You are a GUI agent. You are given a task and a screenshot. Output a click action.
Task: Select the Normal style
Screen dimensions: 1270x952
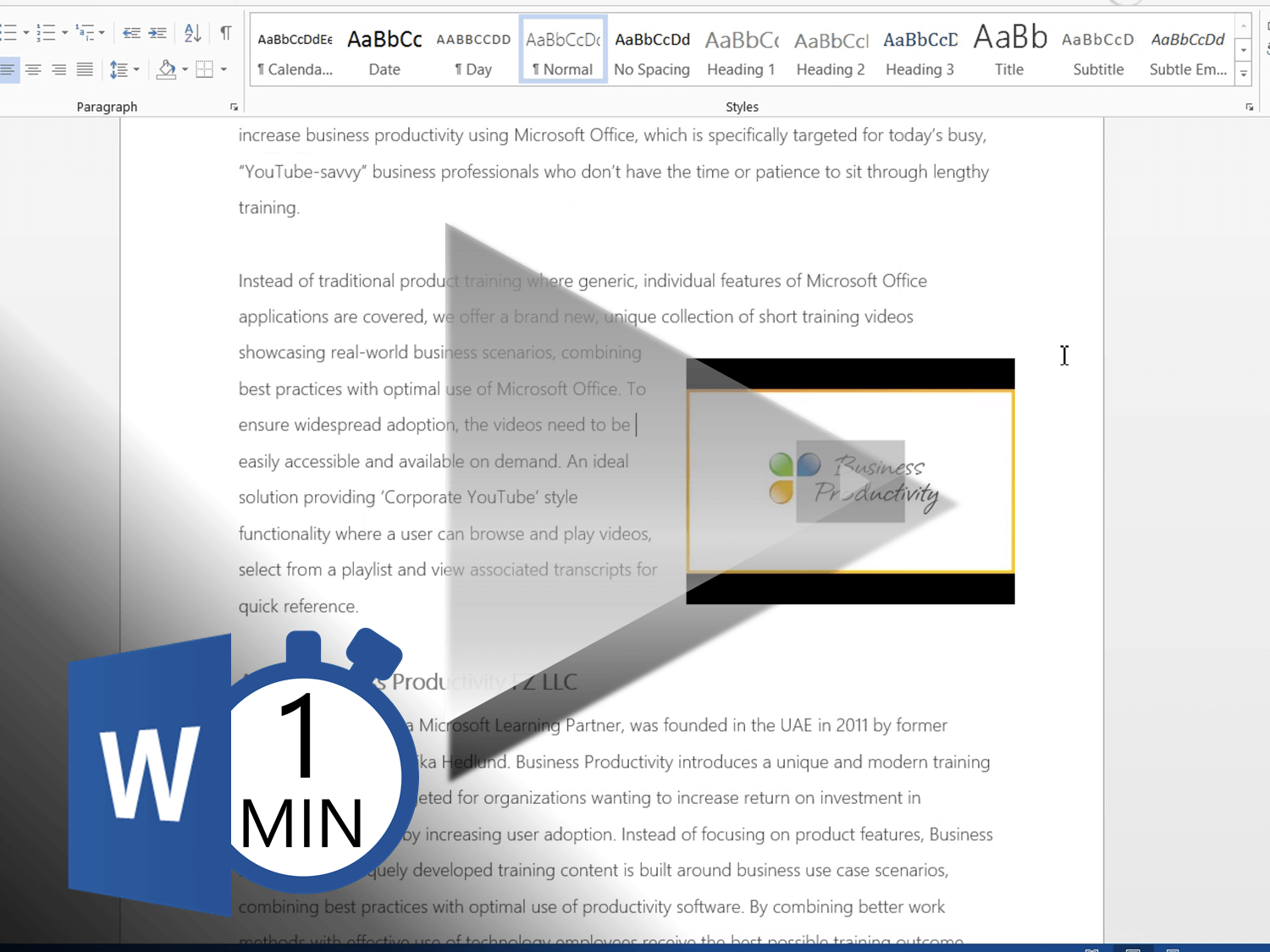click(563, 51)
